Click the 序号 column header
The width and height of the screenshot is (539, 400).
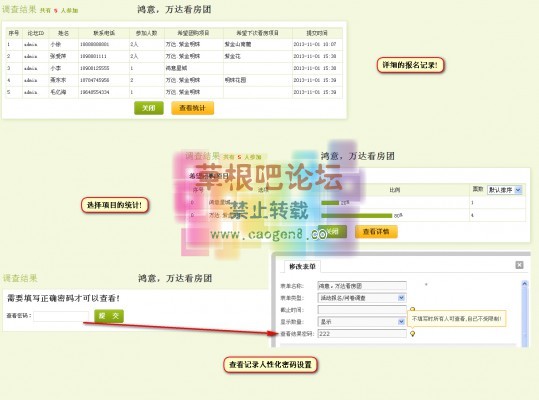[x=14, y=33]
